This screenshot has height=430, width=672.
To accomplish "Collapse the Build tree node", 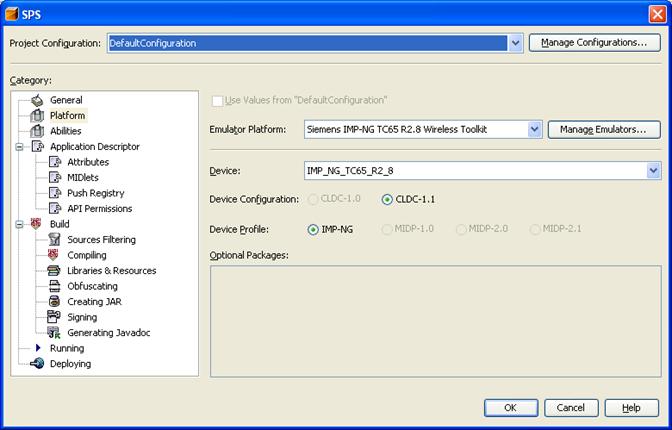I will pos(19,224).
